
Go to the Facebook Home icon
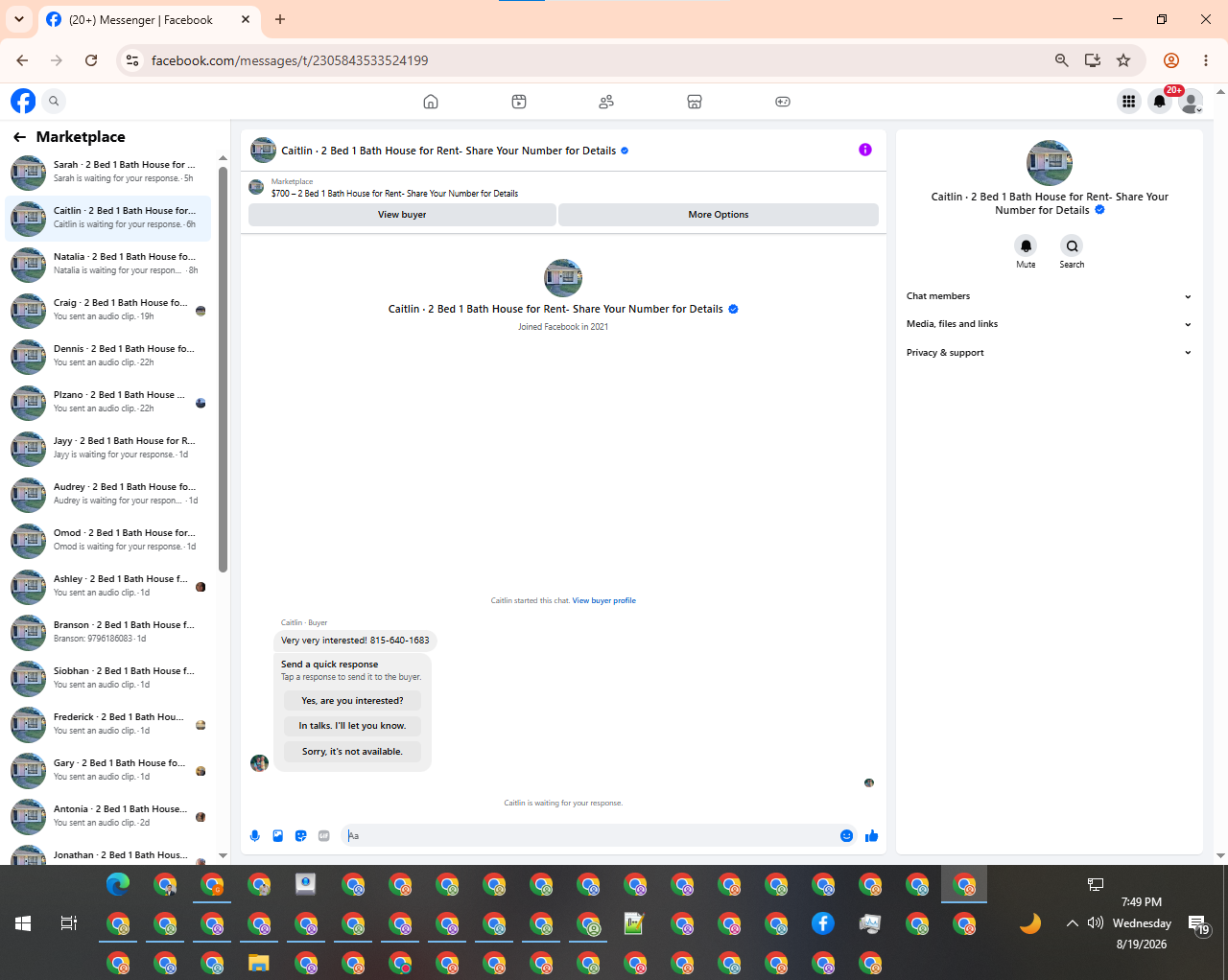(431, 102)
